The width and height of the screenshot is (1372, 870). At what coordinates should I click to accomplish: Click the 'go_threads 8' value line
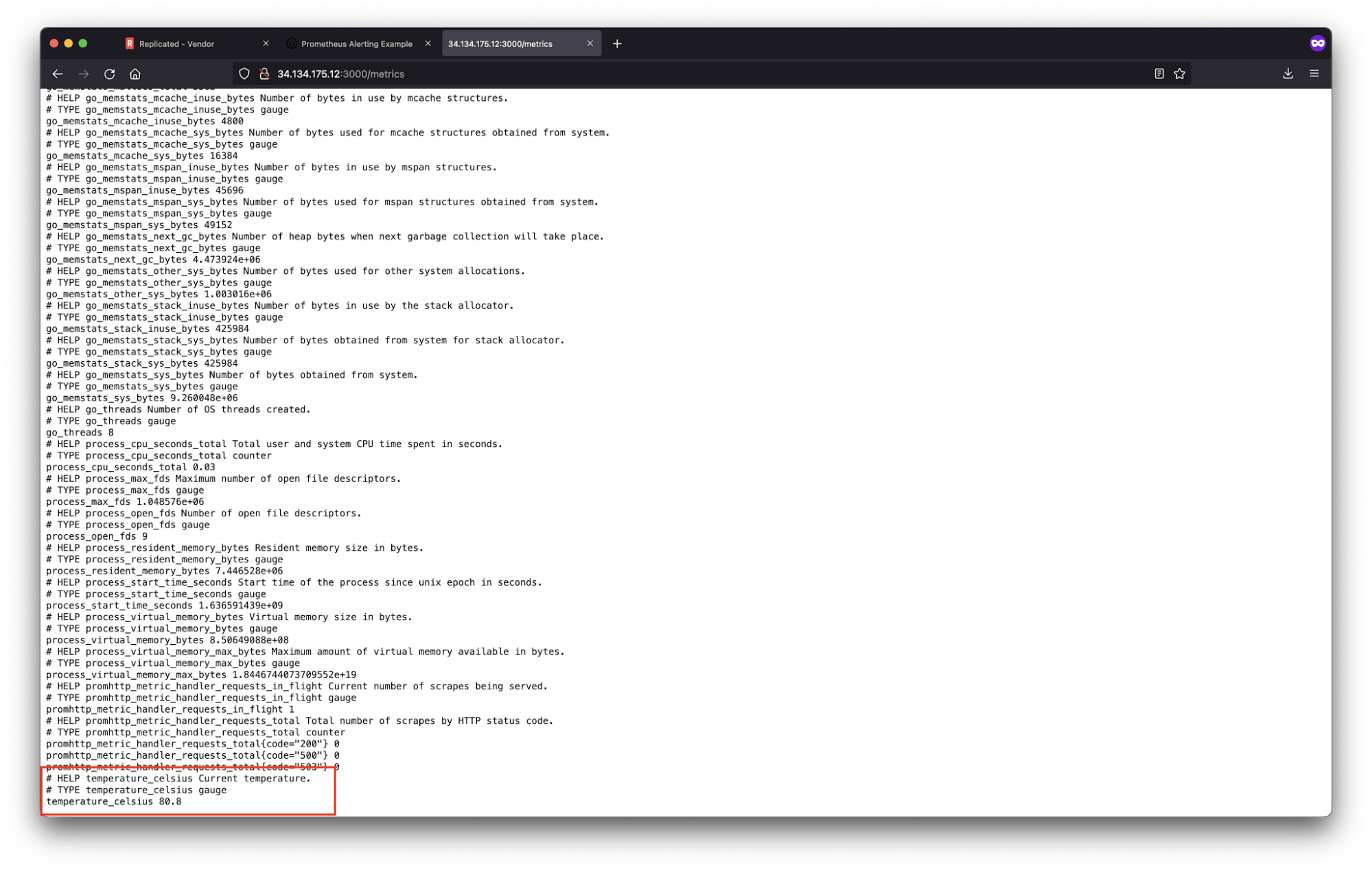coord(80,433)
